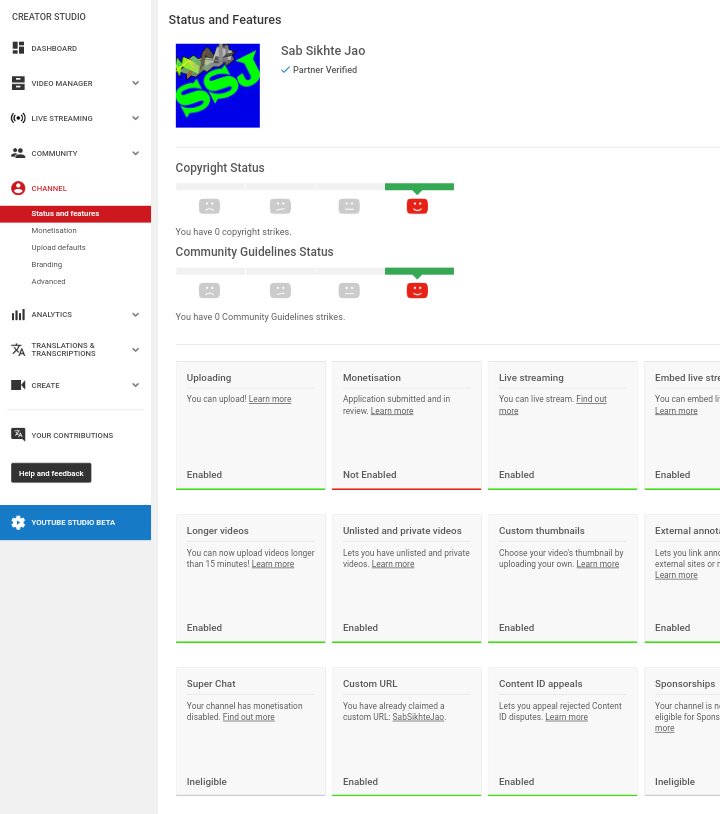Click the Your Contributions translate icon
The image size is (720, 814).
click(18, 434)
